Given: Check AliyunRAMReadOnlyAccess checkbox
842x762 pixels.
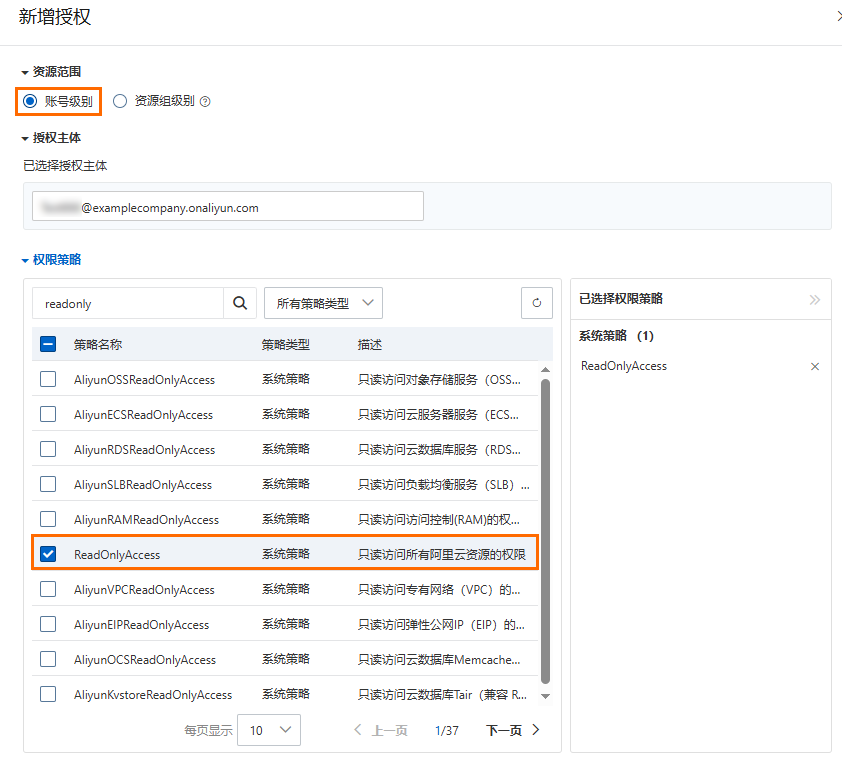Looking at the screenshot, I should pyautogui.click(x=48, y=519).
